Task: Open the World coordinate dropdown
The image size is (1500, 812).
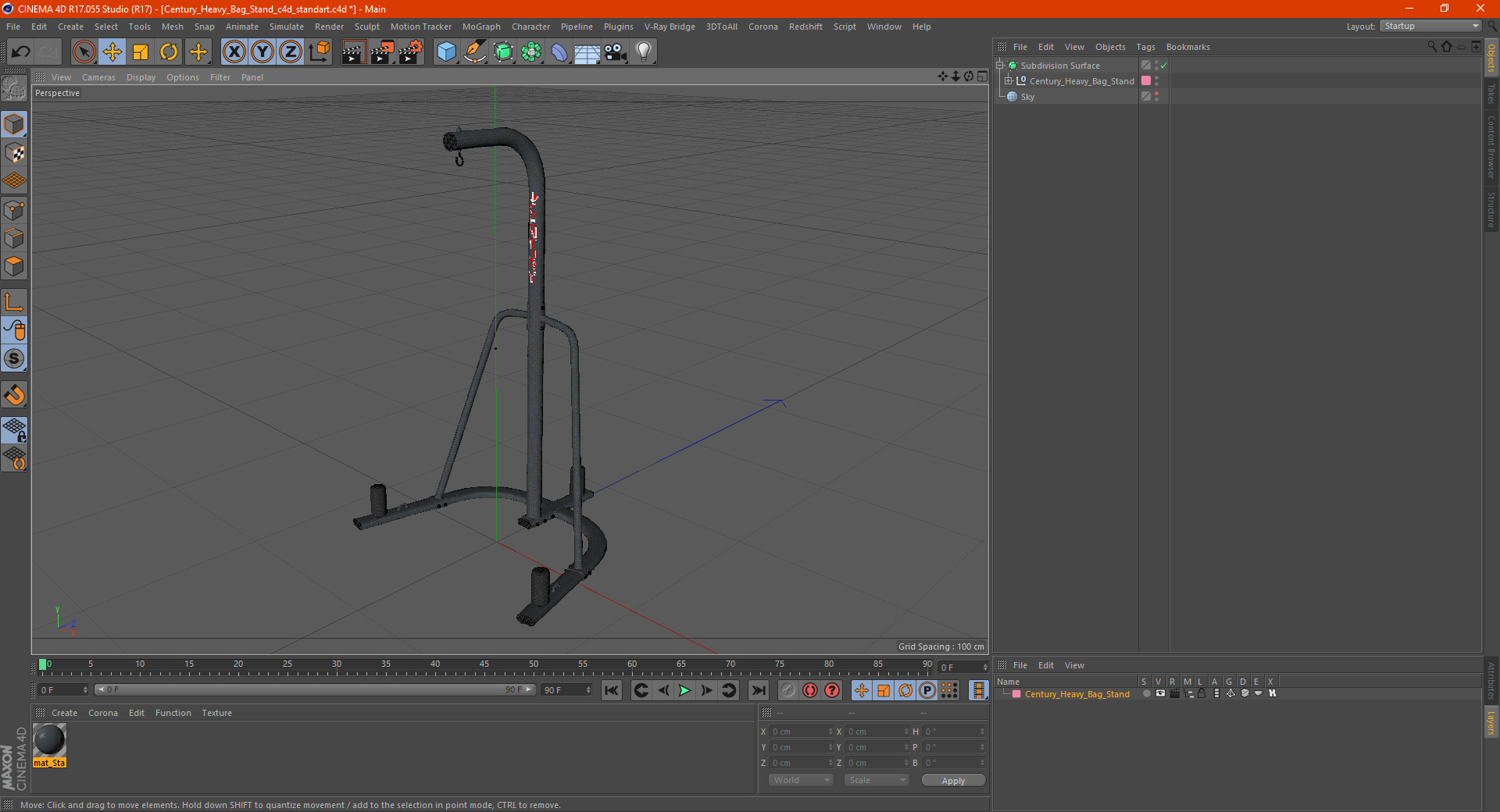Action: (x=801, y=780)
